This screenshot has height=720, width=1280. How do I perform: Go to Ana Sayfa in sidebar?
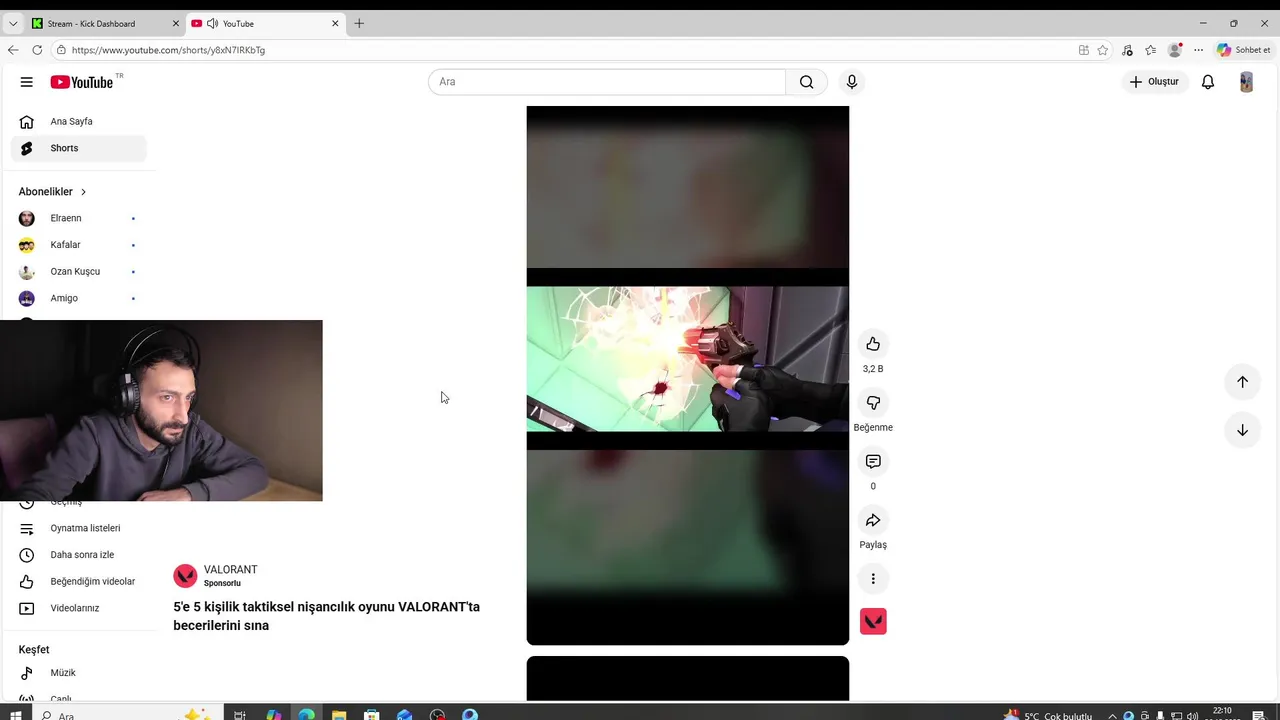click(79, 122)
